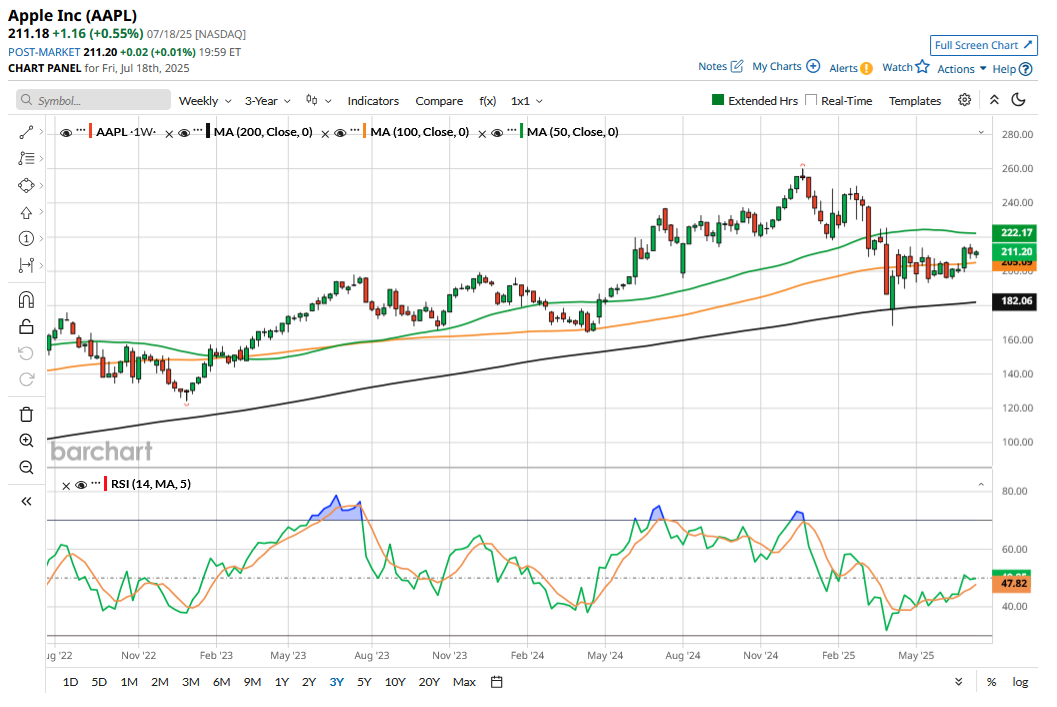Select the shapes drawing tool
The height and width of the screenshot is (707, 1057).
pos(26,185)
